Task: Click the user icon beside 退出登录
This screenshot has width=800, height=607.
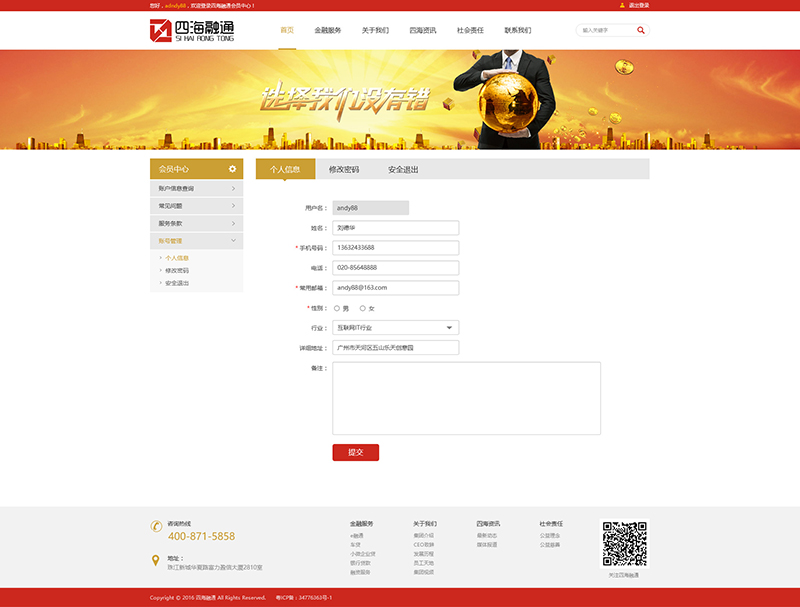Action: tap(622, 6)
